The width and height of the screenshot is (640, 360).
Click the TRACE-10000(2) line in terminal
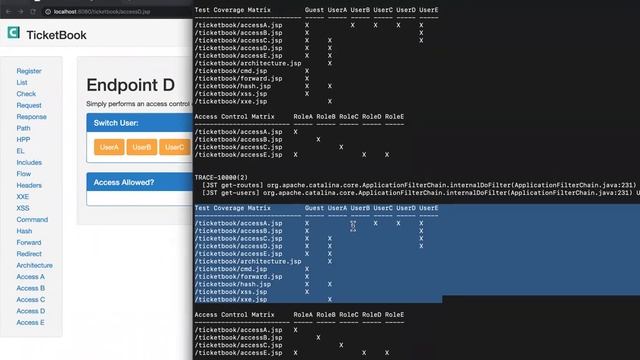pos(221,178)
